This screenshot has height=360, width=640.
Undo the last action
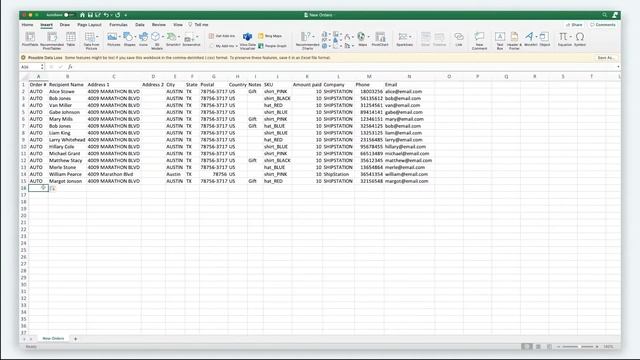106,15
